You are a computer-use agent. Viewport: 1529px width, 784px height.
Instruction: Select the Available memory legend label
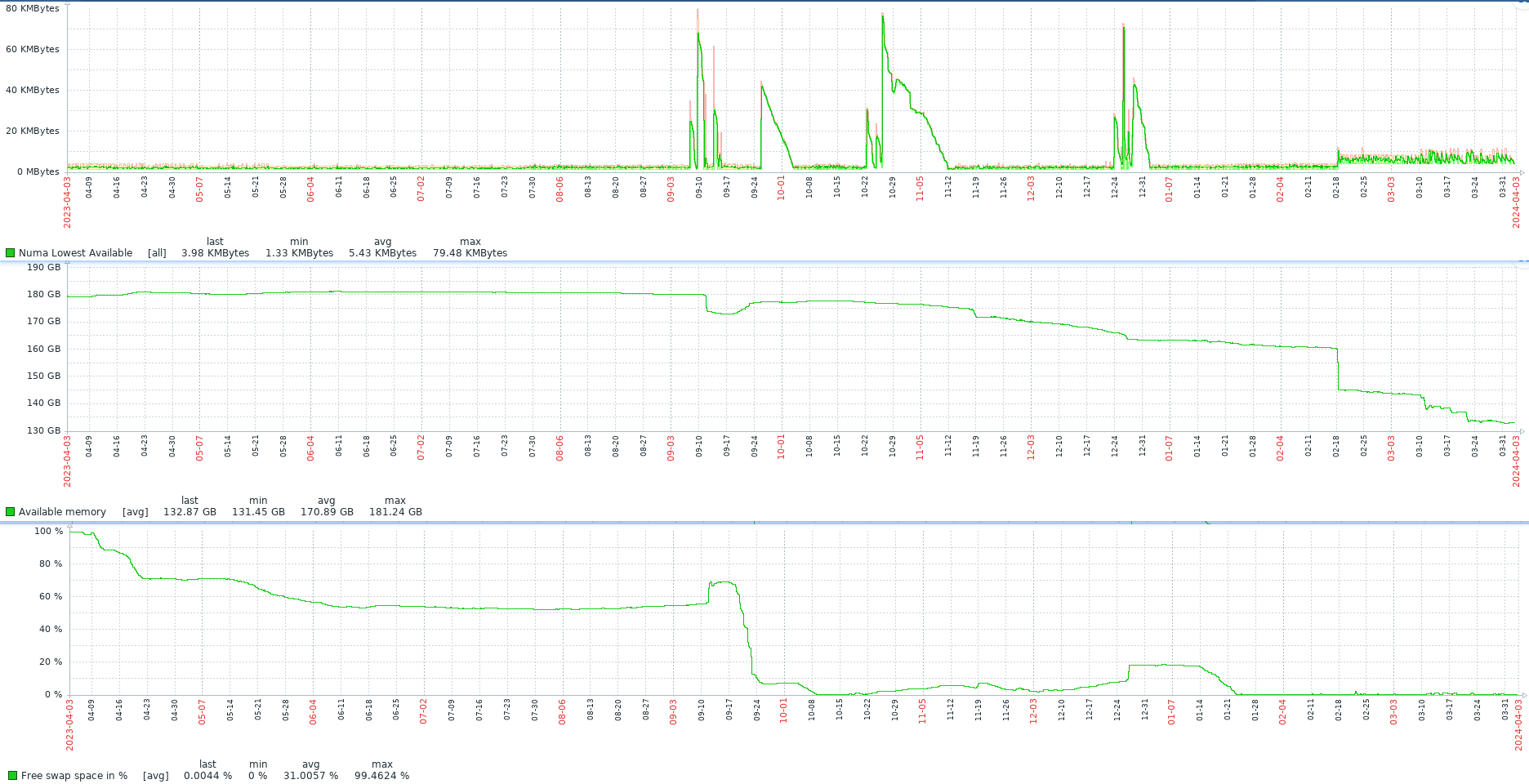tap(62, 512)
